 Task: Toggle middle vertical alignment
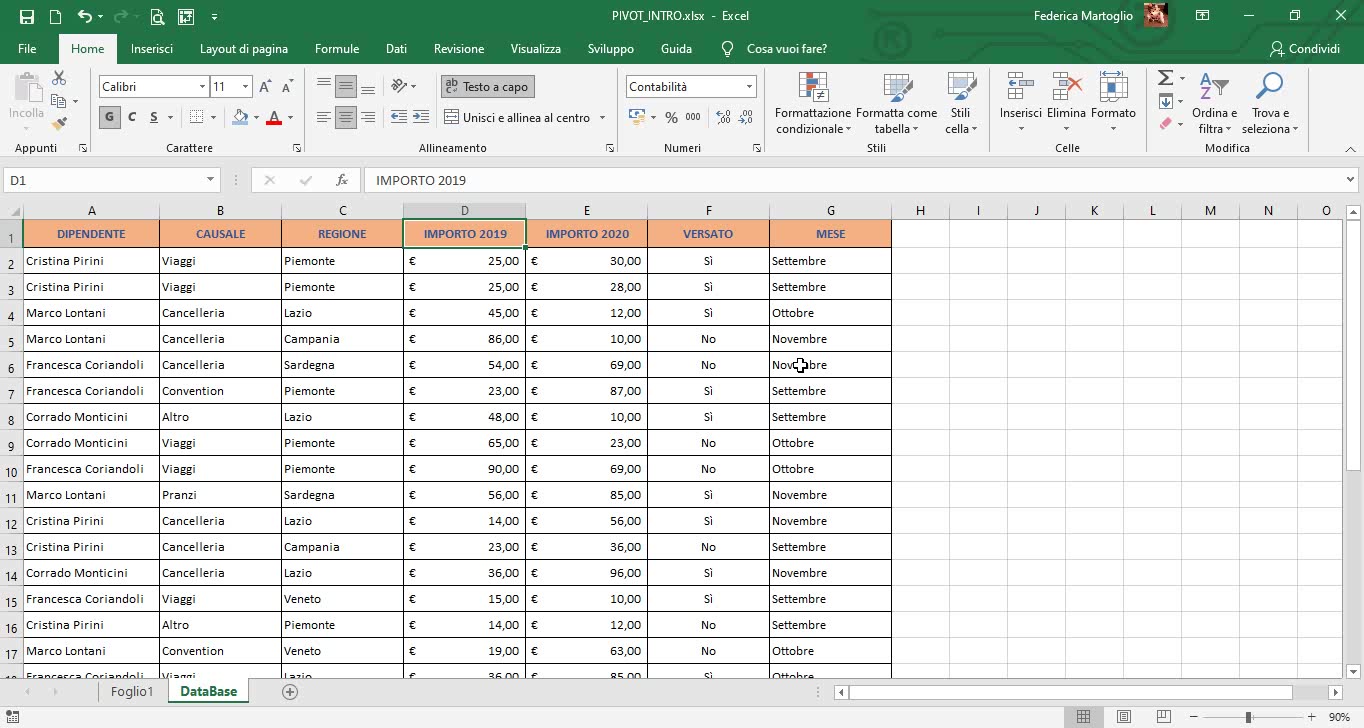[x=346, y=87]
